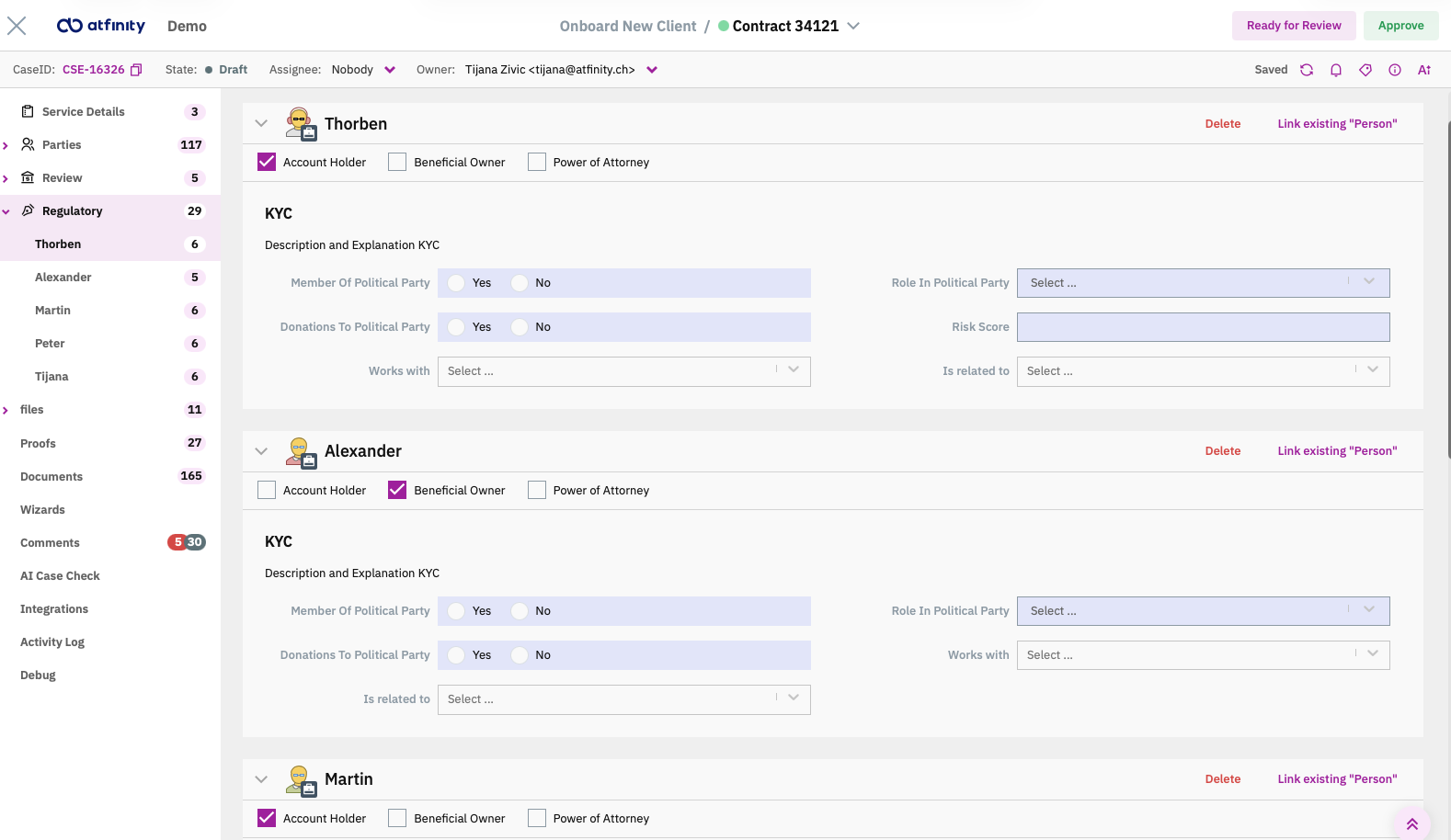Image resolution: width=1451 pixels, height=840 pixels.
Task: Collapse the Alexander section
Action: coord(261,451)
